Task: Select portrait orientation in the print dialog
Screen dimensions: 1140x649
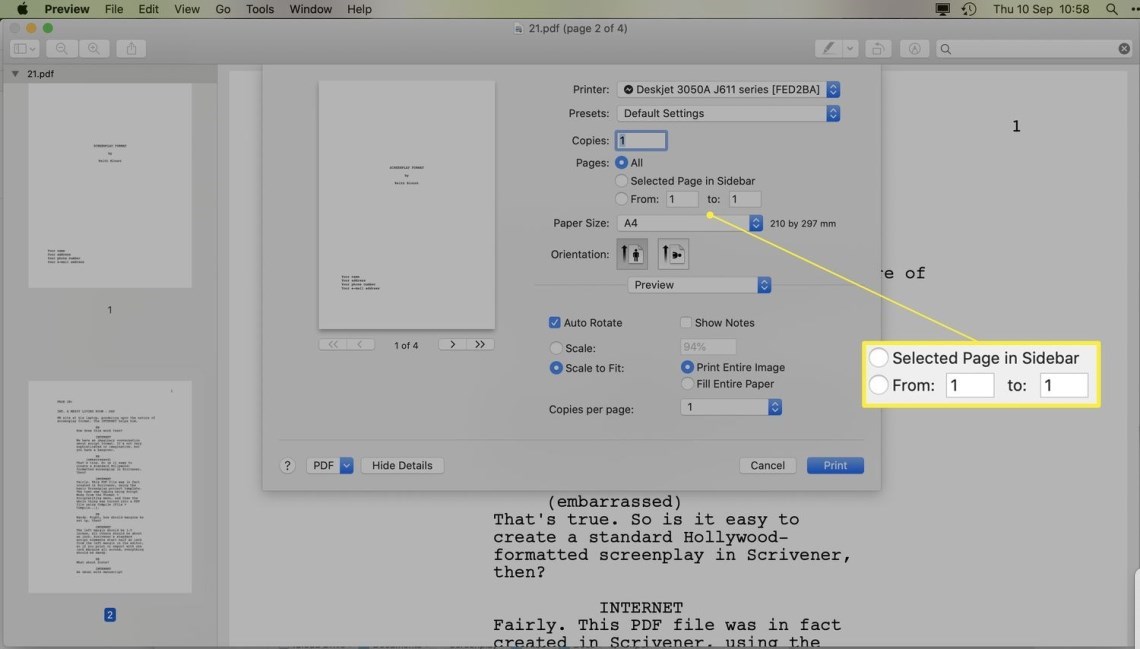Action: [x=631, y=253]
